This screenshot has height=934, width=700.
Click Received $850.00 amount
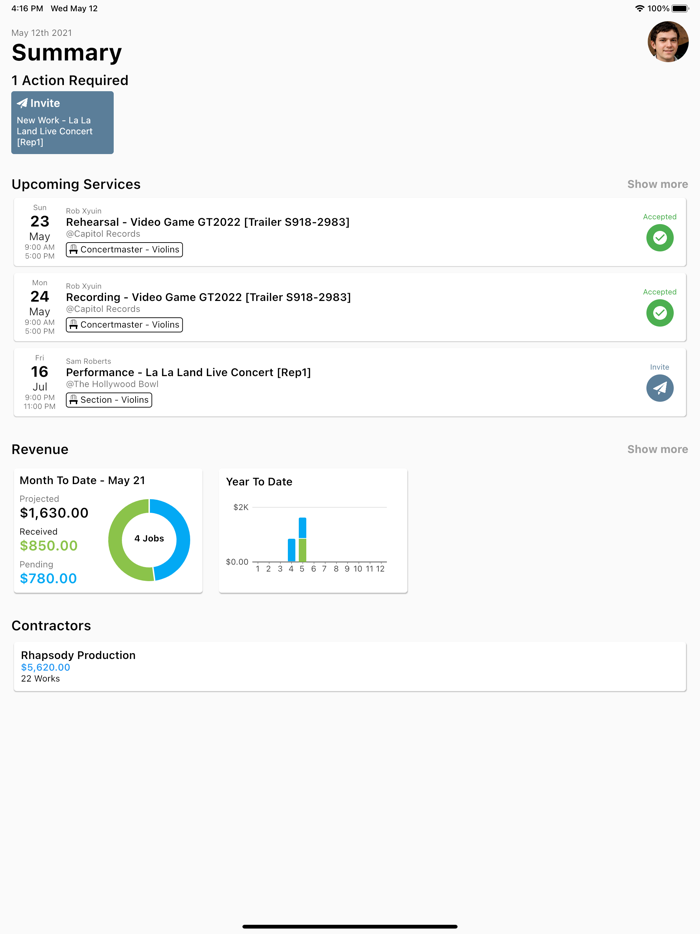coord(48,546)
